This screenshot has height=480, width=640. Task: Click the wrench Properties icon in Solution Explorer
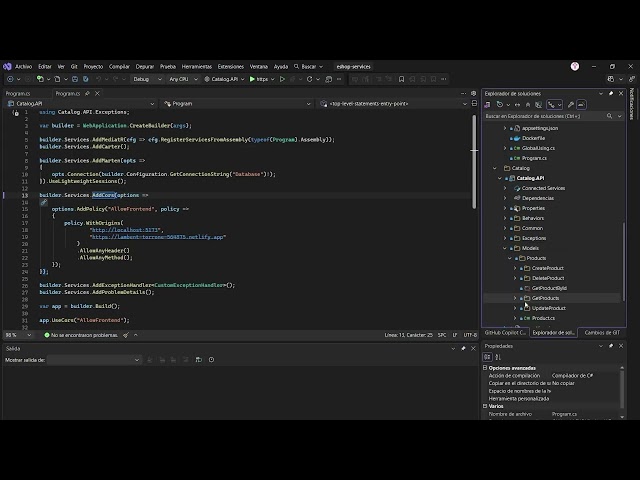click(x=571, y=105)
